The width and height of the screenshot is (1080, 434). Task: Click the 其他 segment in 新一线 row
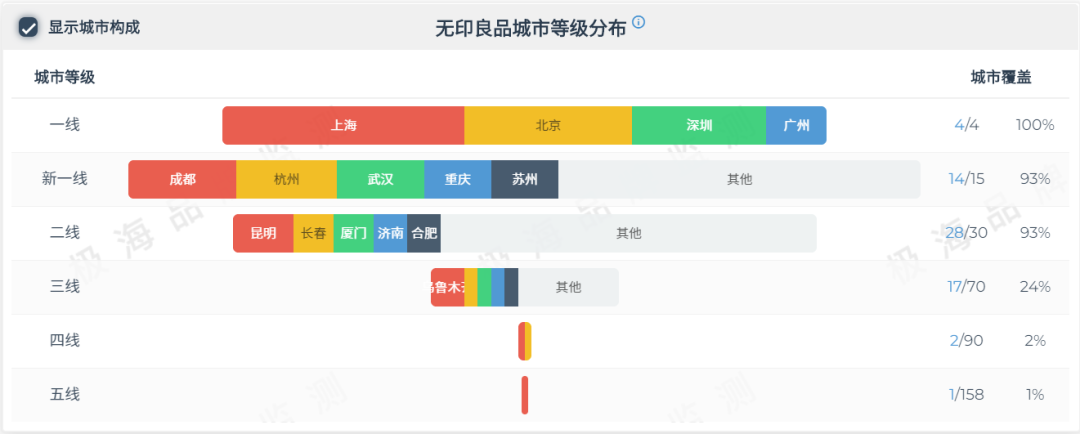(739, 179)
